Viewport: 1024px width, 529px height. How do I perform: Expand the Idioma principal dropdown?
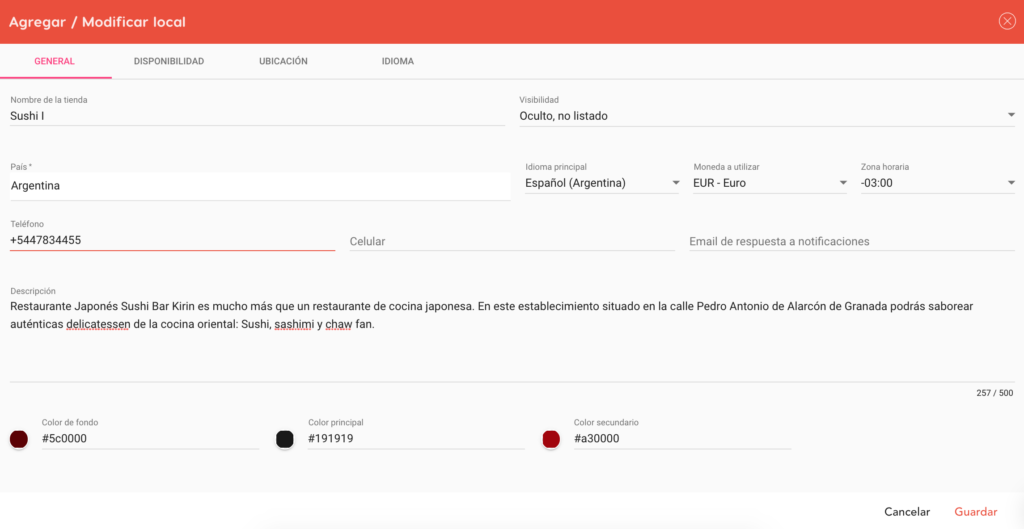pyautogui.click(x=603, y=184)
